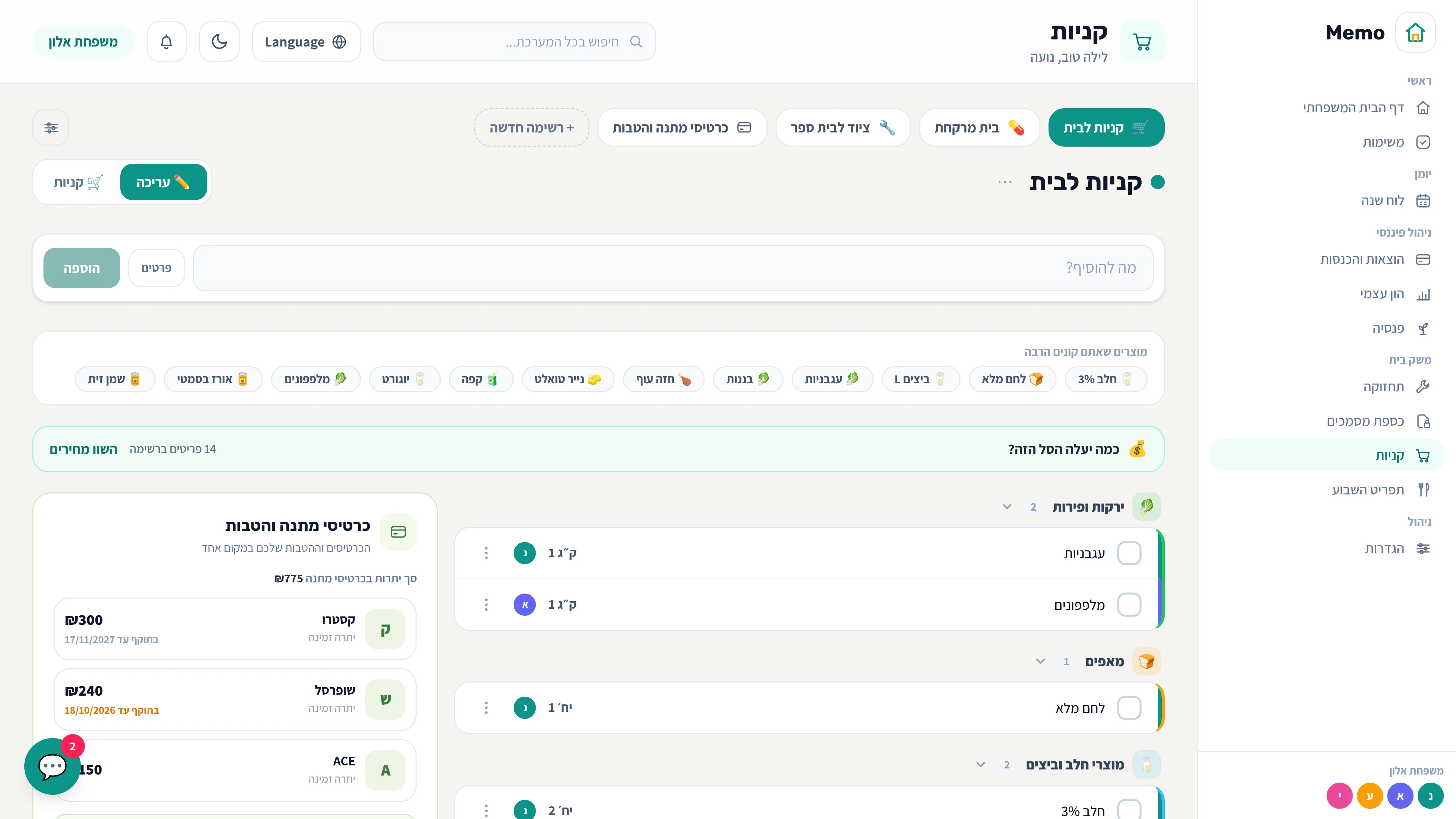Image resolution: width=1456 pixels, height=819 pixels.
Task: Open options menu for לחם מלא row
Action: coord(486,708)
